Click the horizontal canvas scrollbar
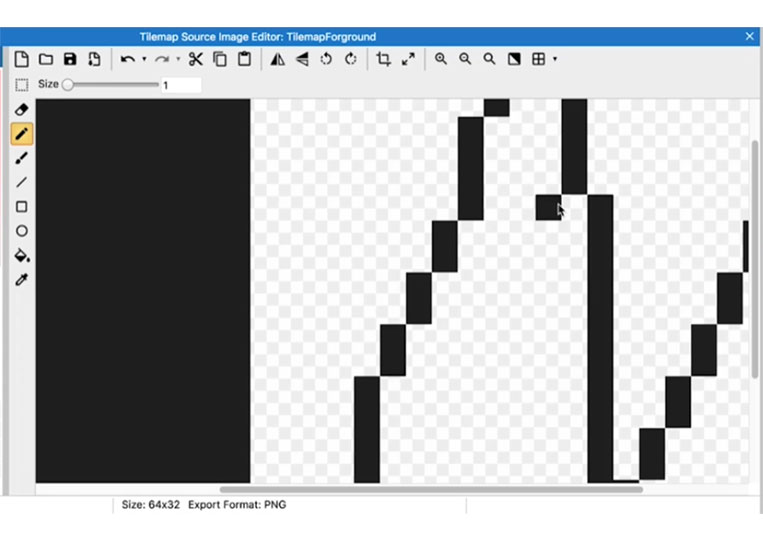 click(431, 489)
